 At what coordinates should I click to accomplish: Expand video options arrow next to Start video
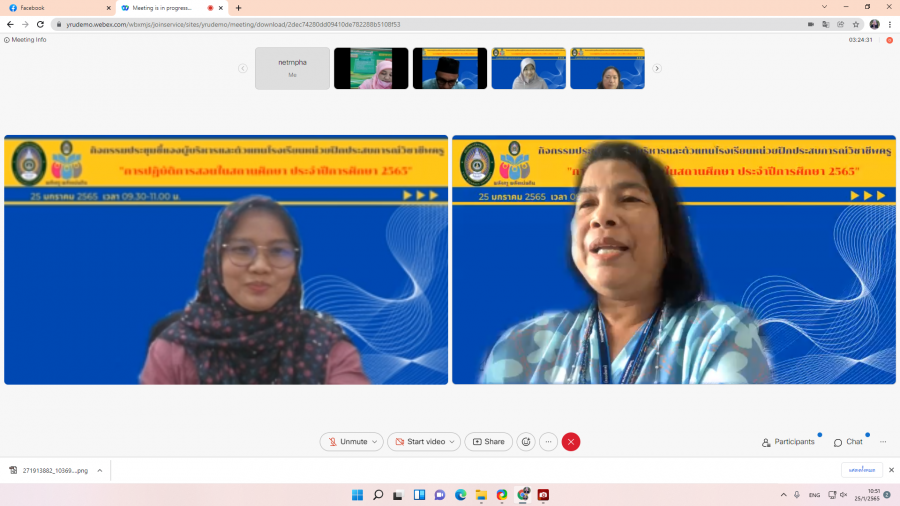pyautogui.click(x=453, y=442)
